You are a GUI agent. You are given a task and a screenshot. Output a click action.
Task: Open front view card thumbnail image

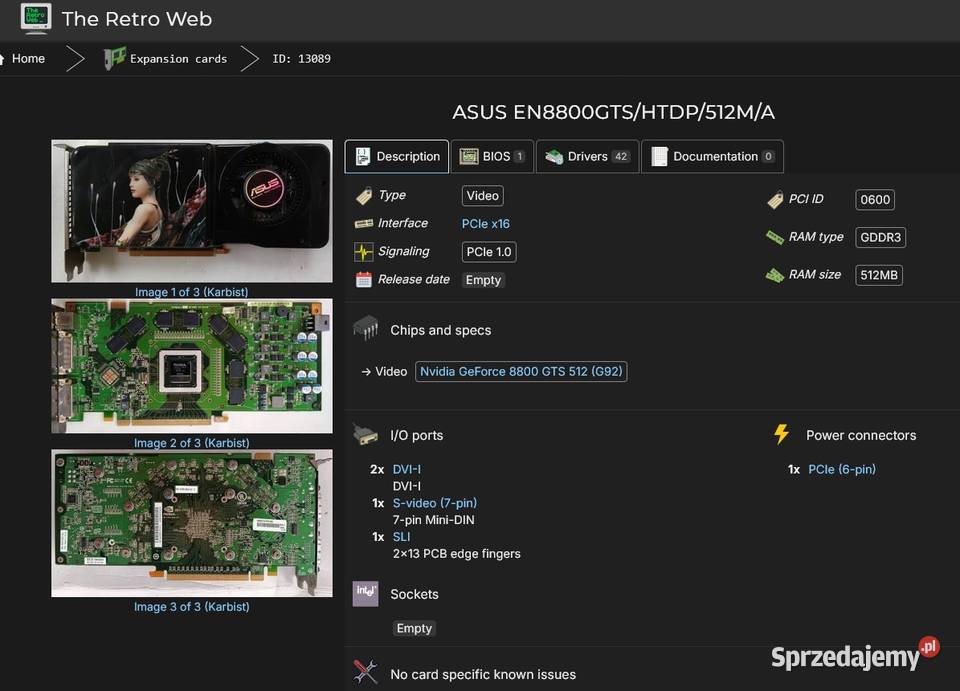(192, 211)
